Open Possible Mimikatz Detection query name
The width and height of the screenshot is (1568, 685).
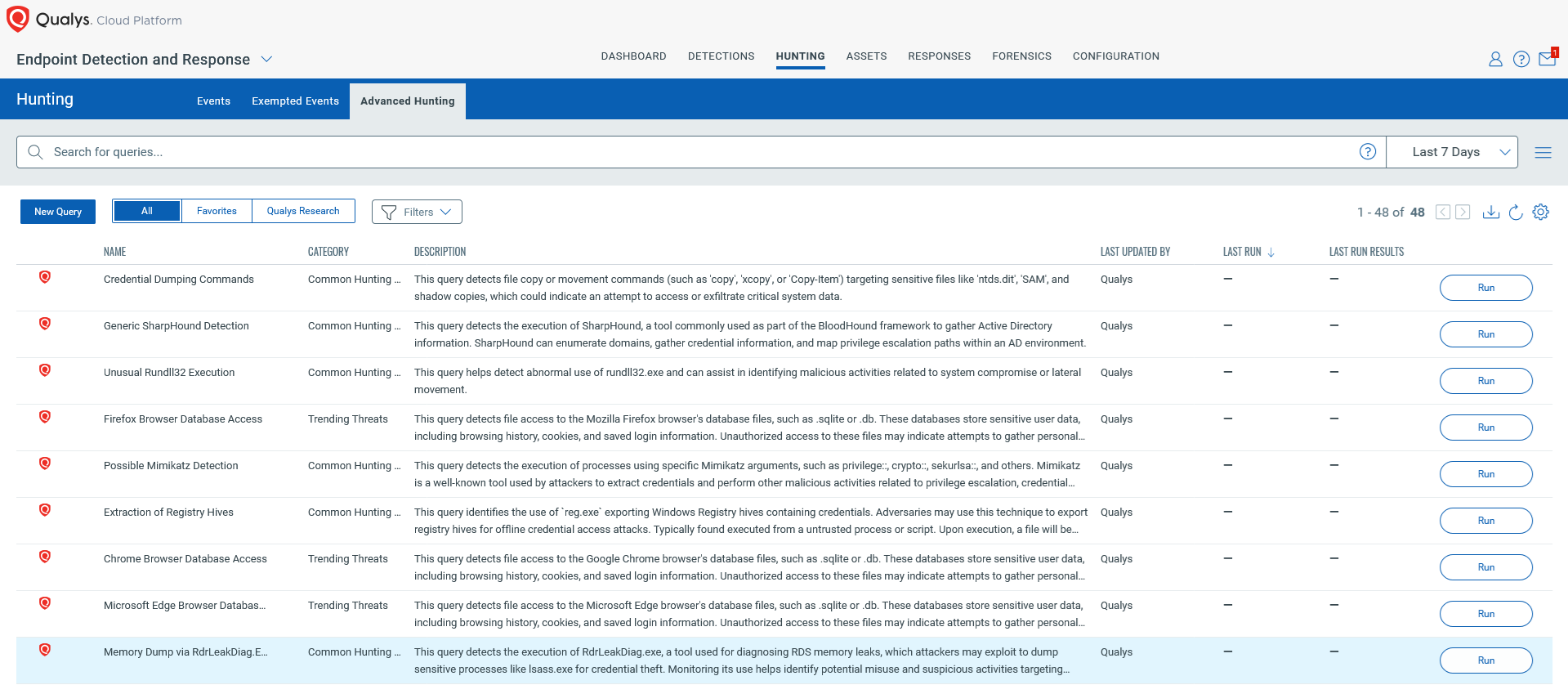tap(171, 466)
